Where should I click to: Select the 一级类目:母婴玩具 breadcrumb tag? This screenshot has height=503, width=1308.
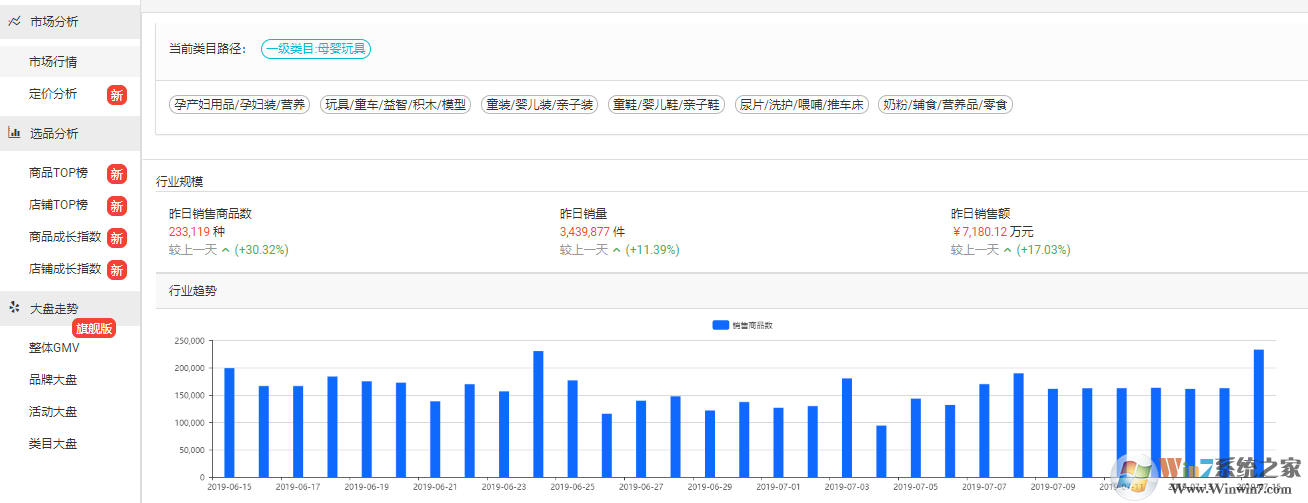tap(316, 48)
